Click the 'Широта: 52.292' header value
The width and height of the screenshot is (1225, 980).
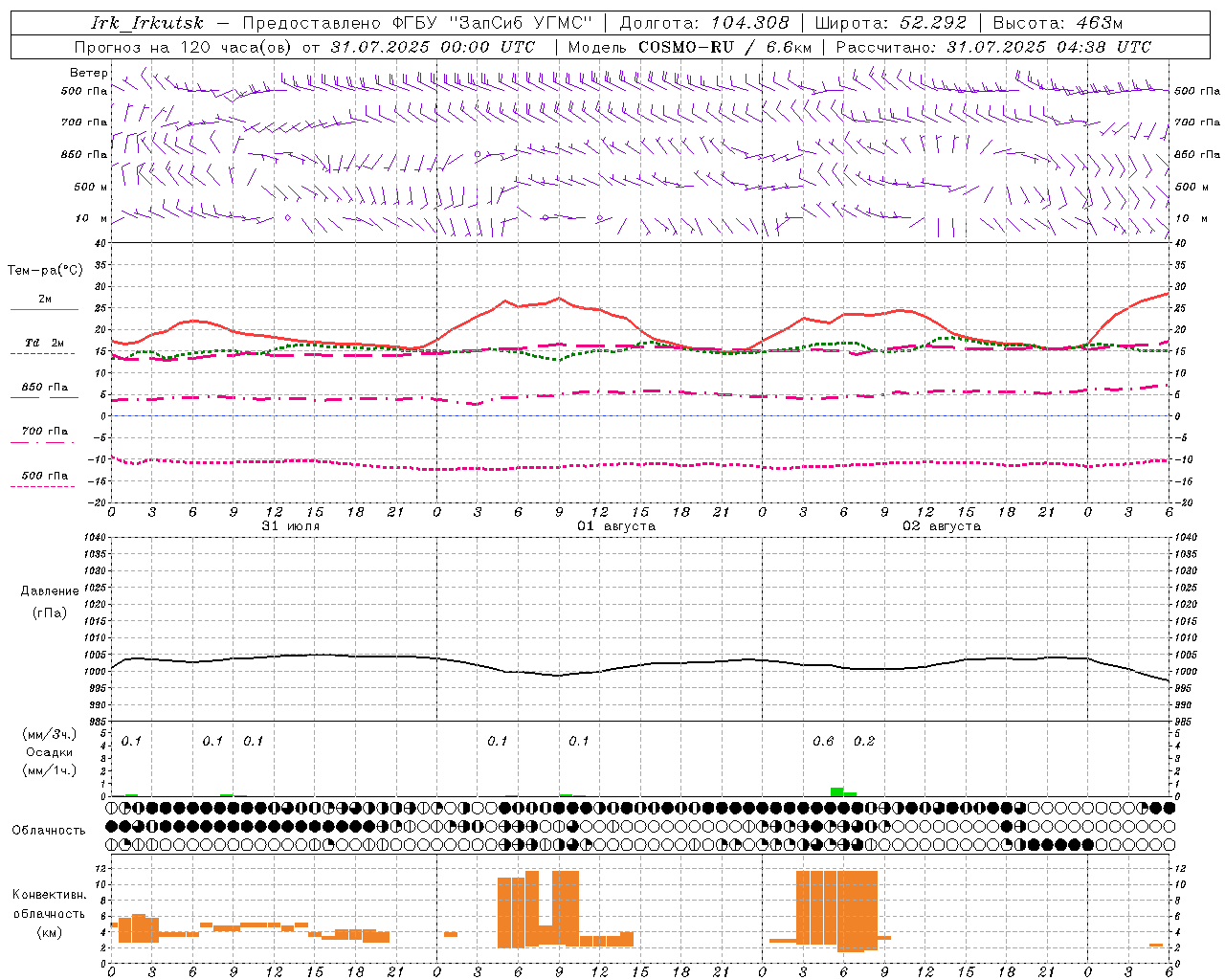tap(890, 23)
